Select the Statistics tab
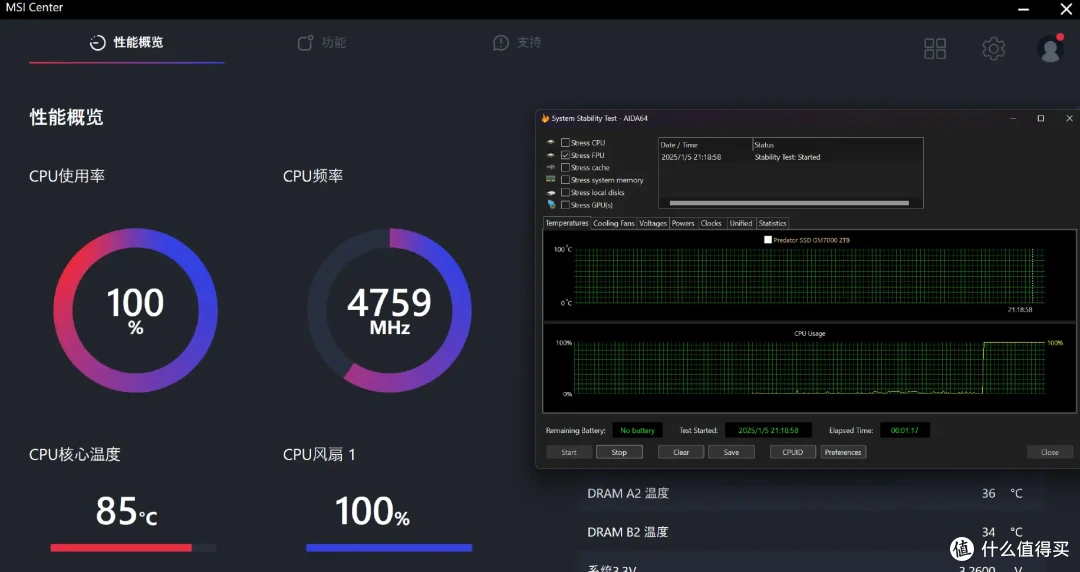Screen dimensions: 1080x572 pos(772,223)
